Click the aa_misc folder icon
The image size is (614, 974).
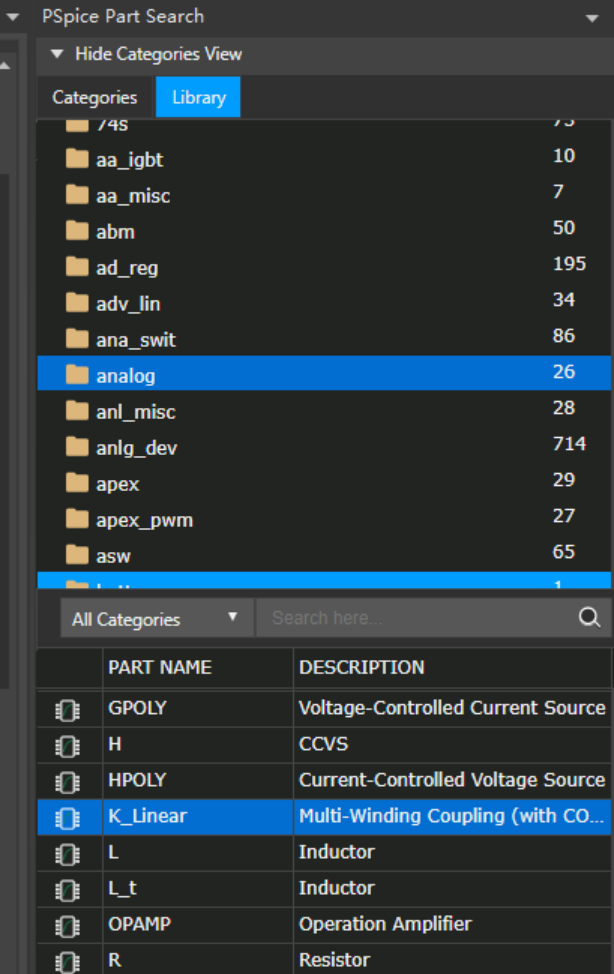tap(77, 195)
